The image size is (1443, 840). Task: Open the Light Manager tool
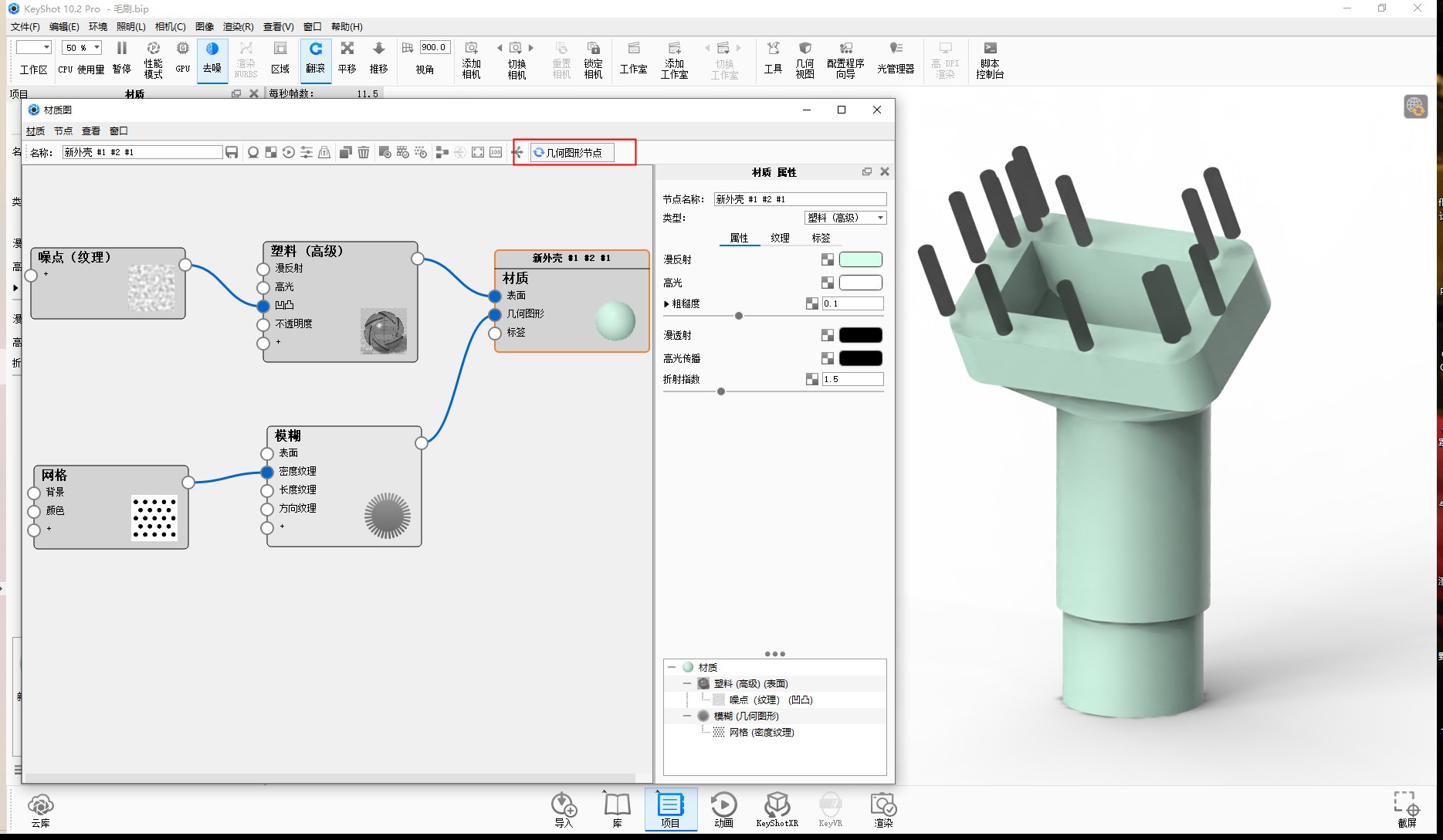[x=896, y=58]
